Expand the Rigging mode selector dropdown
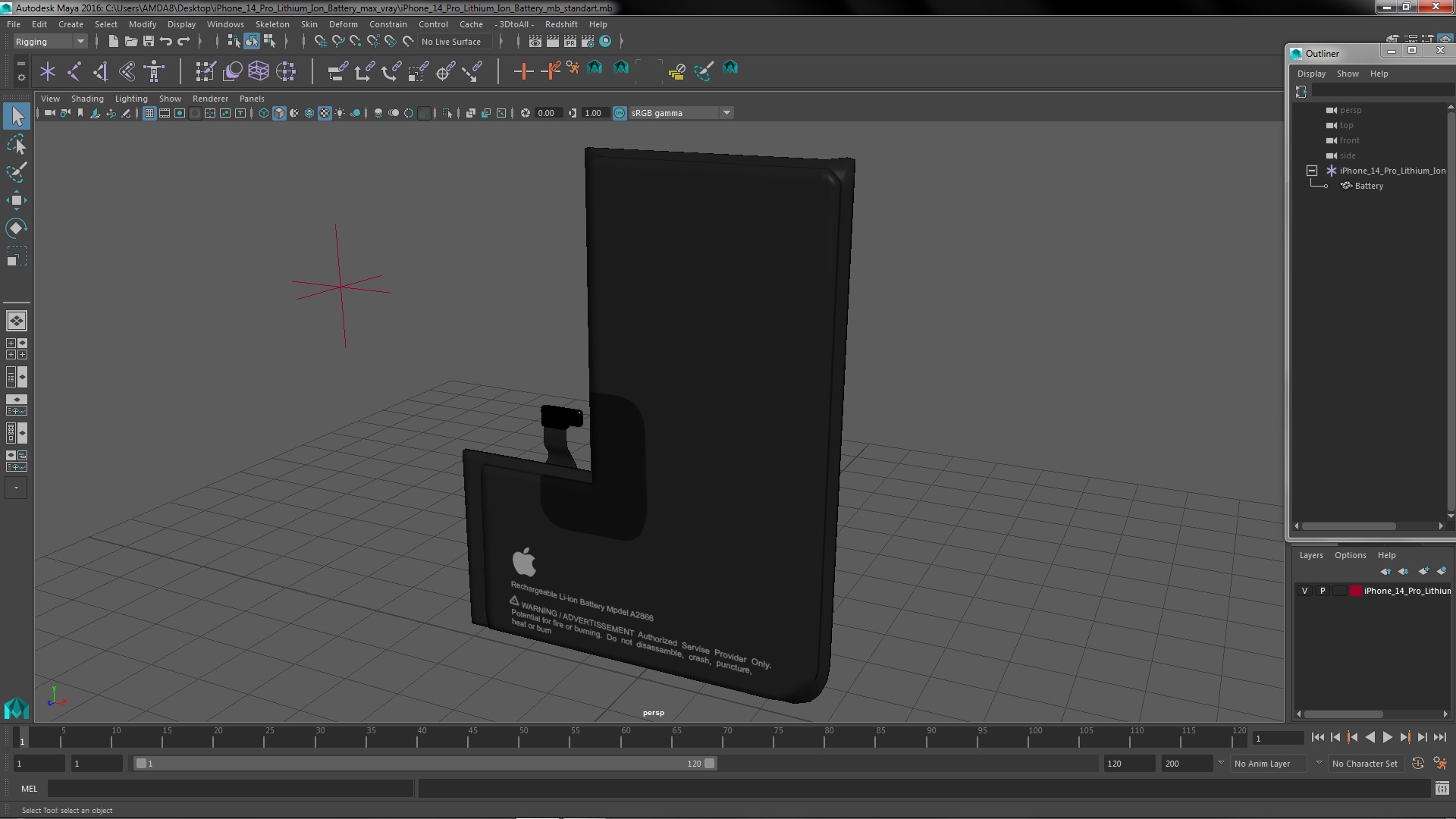Screen dimensions: 1456x819 (79, 41)
